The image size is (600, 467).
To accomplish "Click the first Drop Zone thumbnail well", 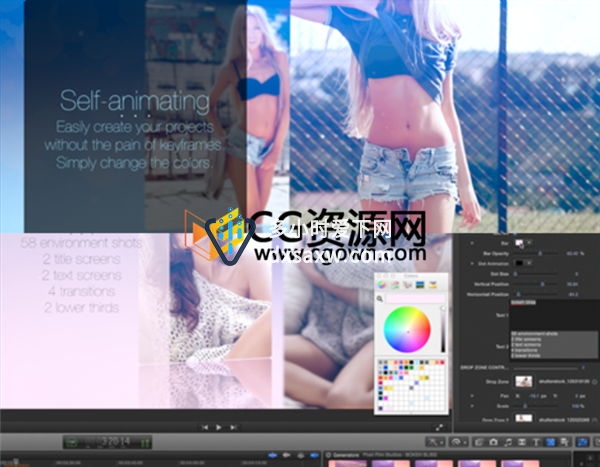I will pyautogui.click(x=524, y=381).
